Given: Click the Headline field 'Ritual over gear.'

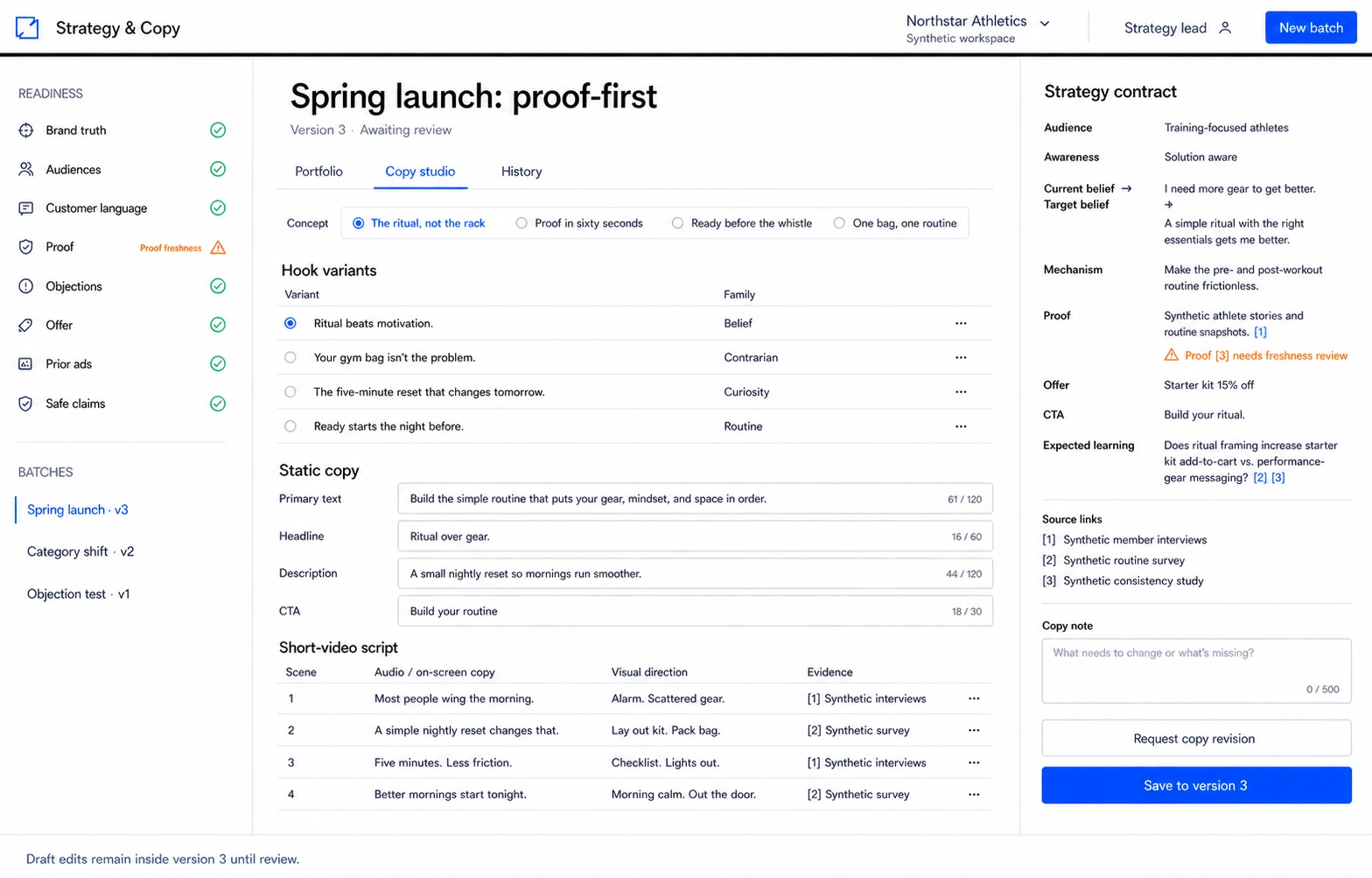Looking at the screenshot, I should [695, 537].
